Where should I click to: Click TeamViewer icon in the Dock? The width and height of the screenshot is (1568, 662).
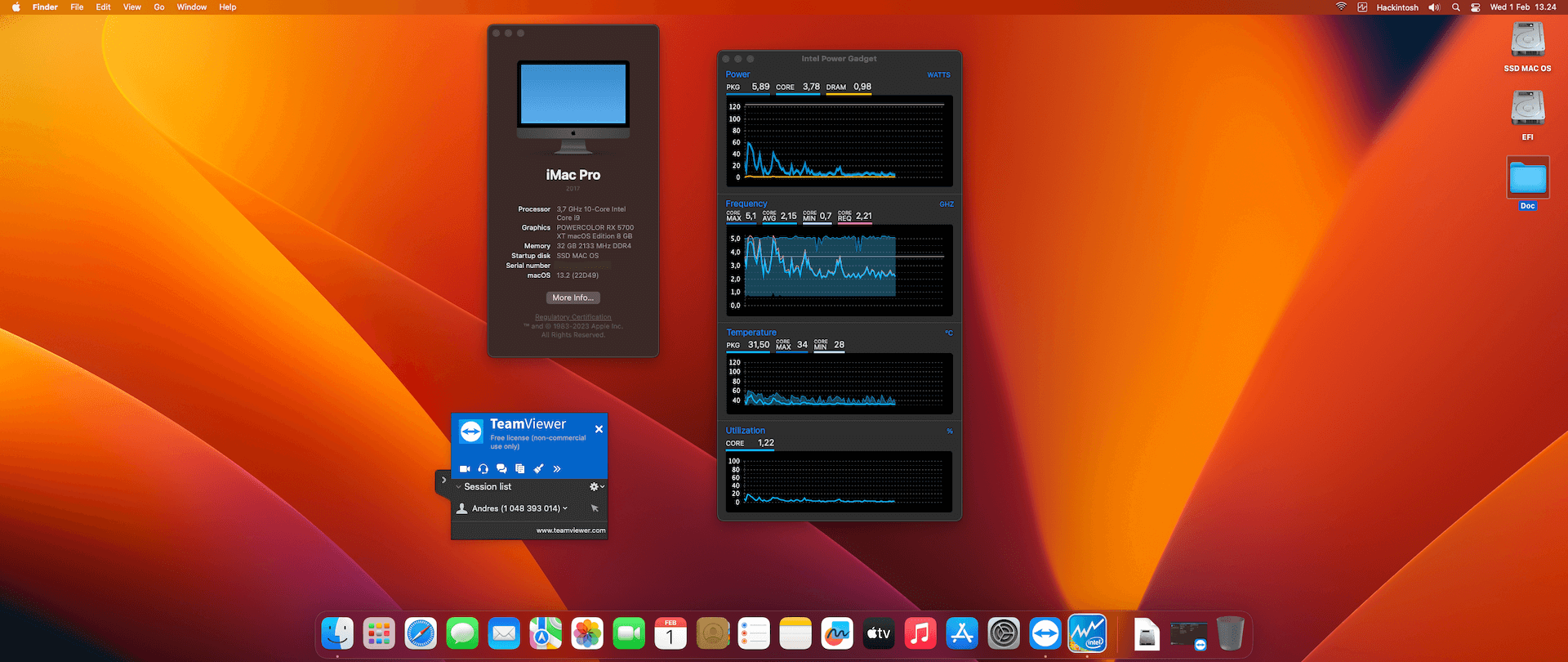click(x=1045, y=633)
